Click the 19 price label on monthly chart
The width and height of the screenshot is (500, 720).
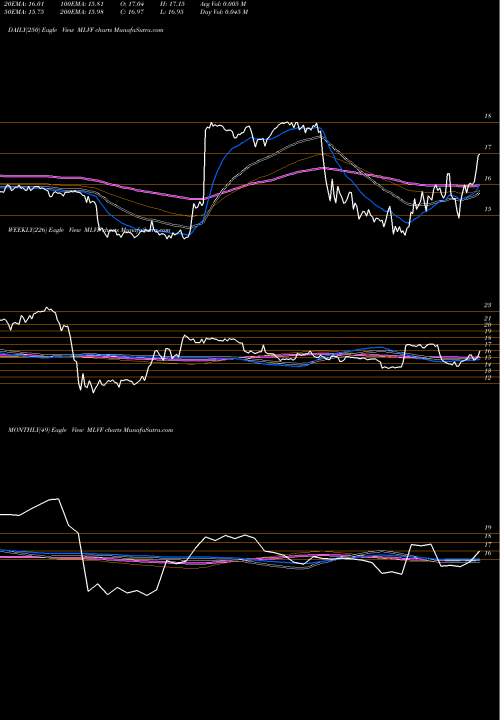489,528
